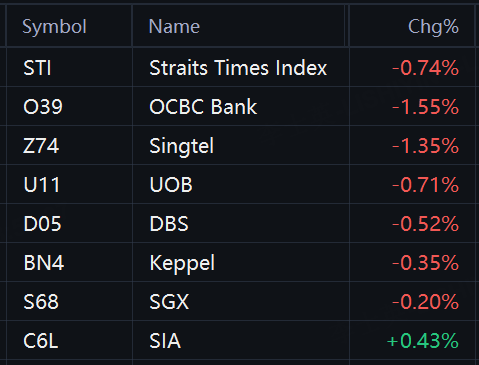Viewport: 479px width, 365px height.
Task: Sort by the Name column header
Action: [174, 27]
